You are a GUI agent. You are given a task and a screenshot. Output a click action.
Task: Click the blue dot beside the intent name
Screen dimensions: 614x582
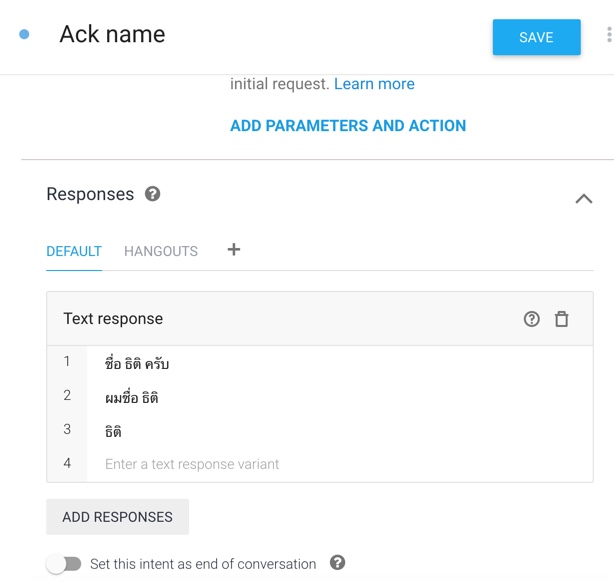(25, 35)
